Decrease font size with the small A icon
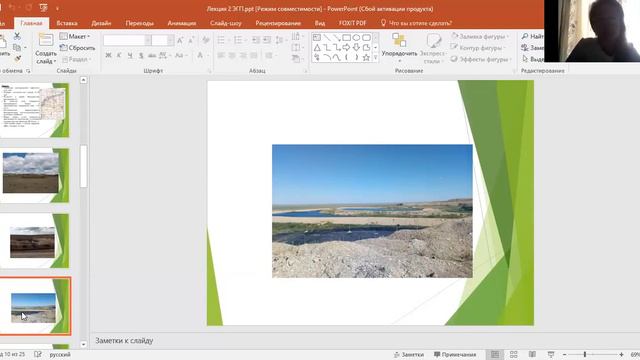 coord(191,40)
